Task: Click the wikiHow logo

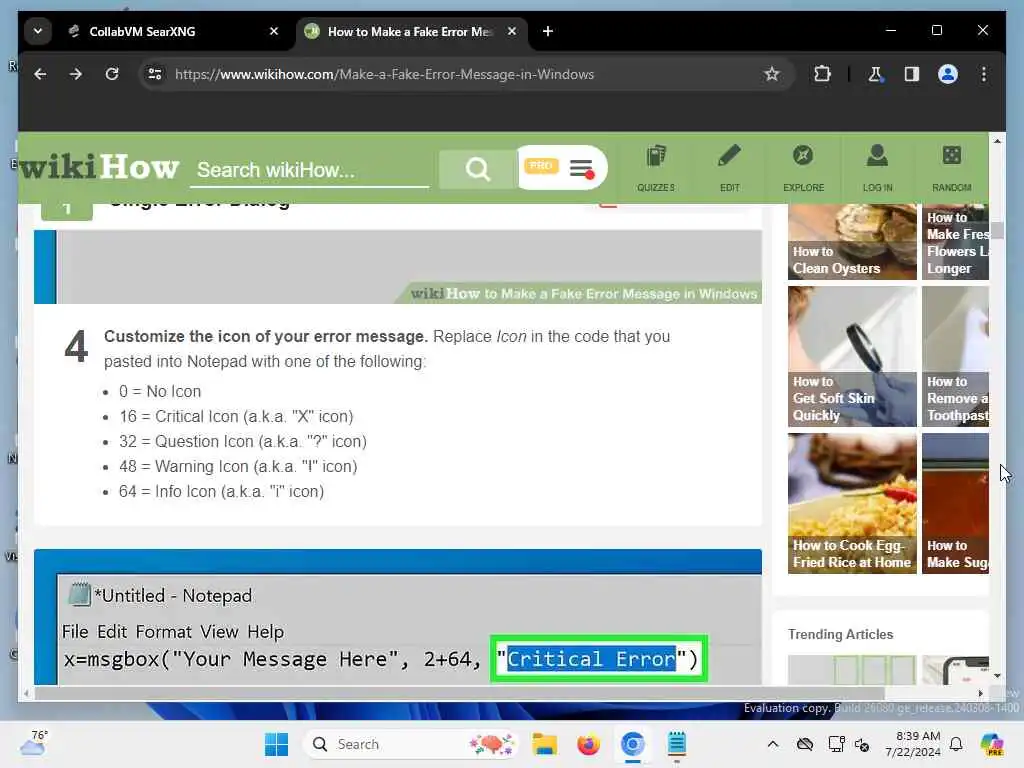Action: point(99,167)
